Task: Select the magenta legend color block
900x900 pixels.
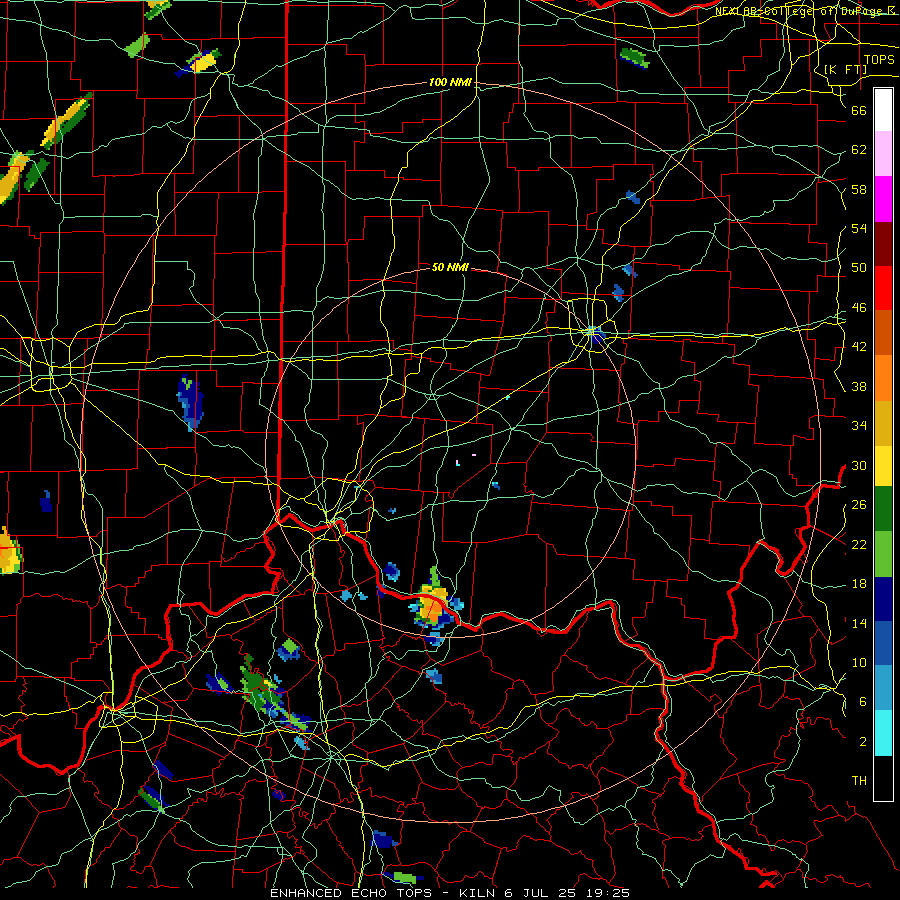Action: (883, 199)
